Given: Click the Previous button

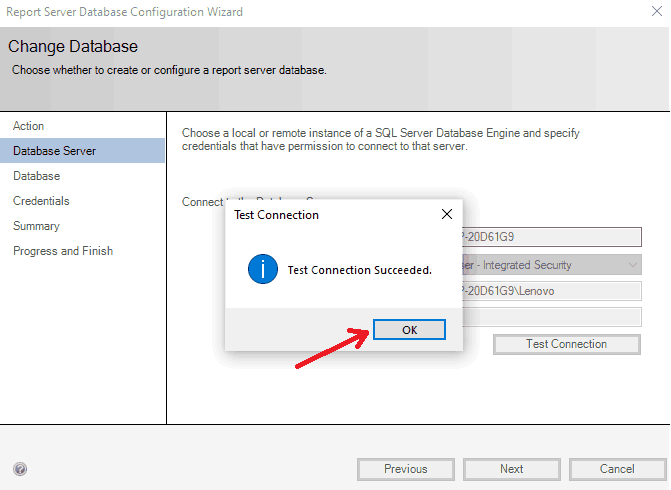Looking at the screenshot, I should (x=405, y=469).
